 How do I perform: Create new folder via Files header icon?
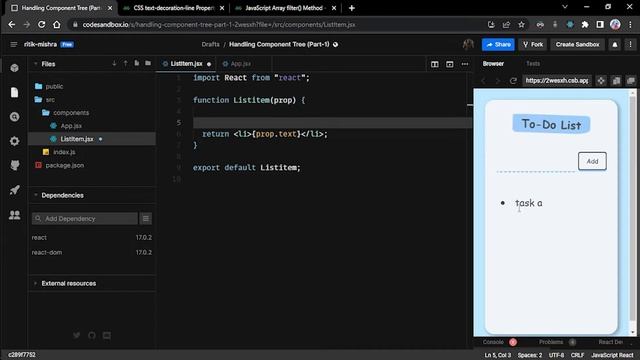(x=148, y=63)
